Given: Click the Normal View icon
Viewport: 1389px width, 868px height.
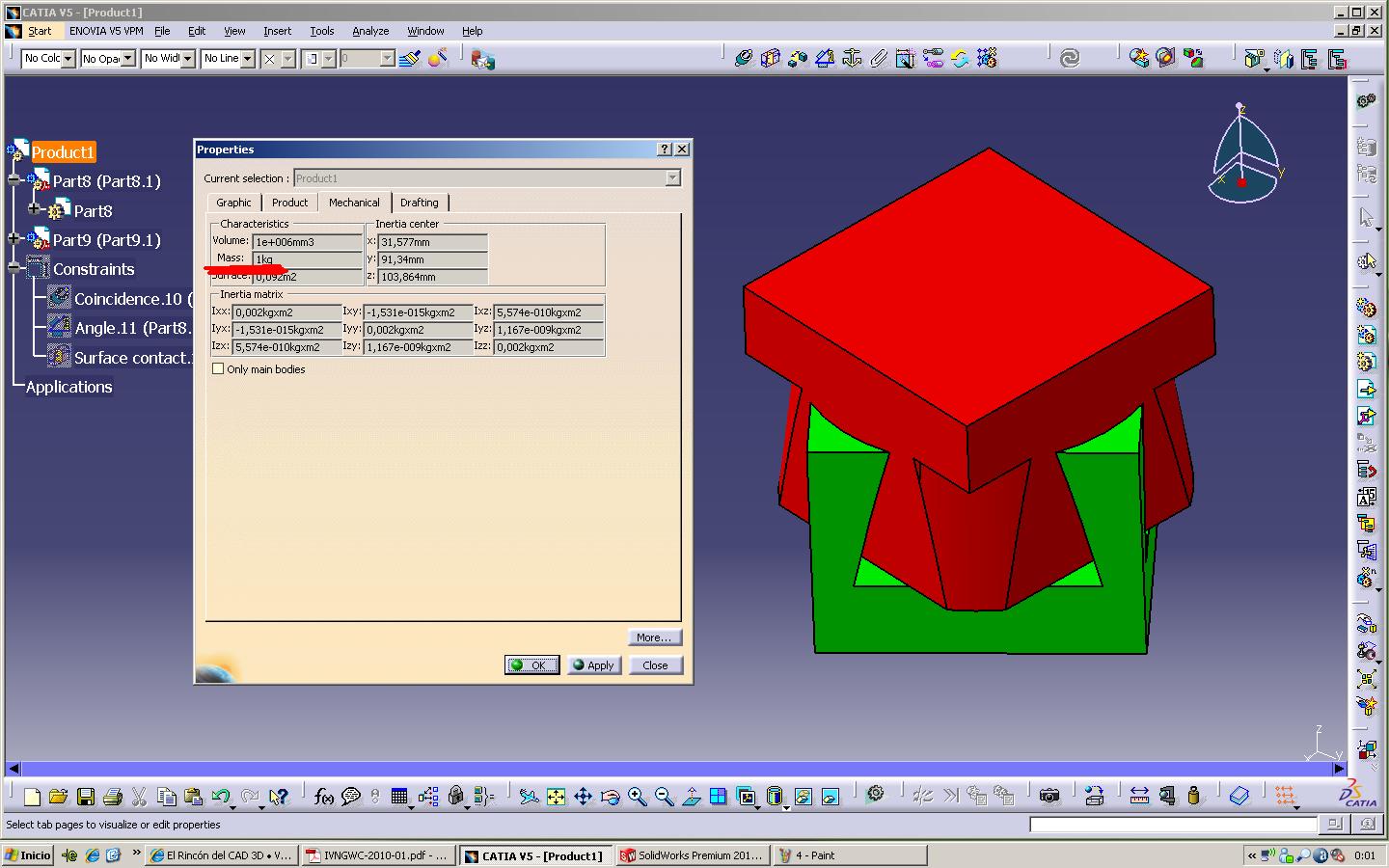Looking at the screenshot, I should (x=692, y=797).
